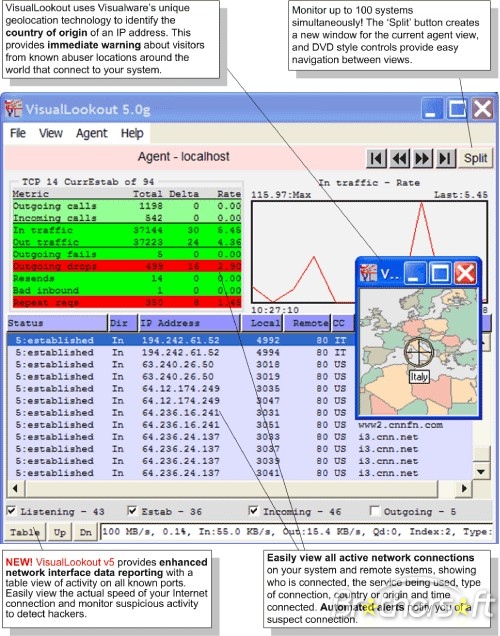Click the Remote column header
500x636 pixels.
point(307,323)
